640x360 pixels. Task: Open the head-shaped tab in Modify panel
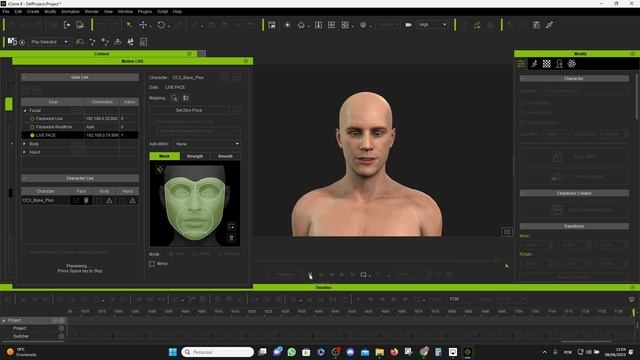[559, 64]
